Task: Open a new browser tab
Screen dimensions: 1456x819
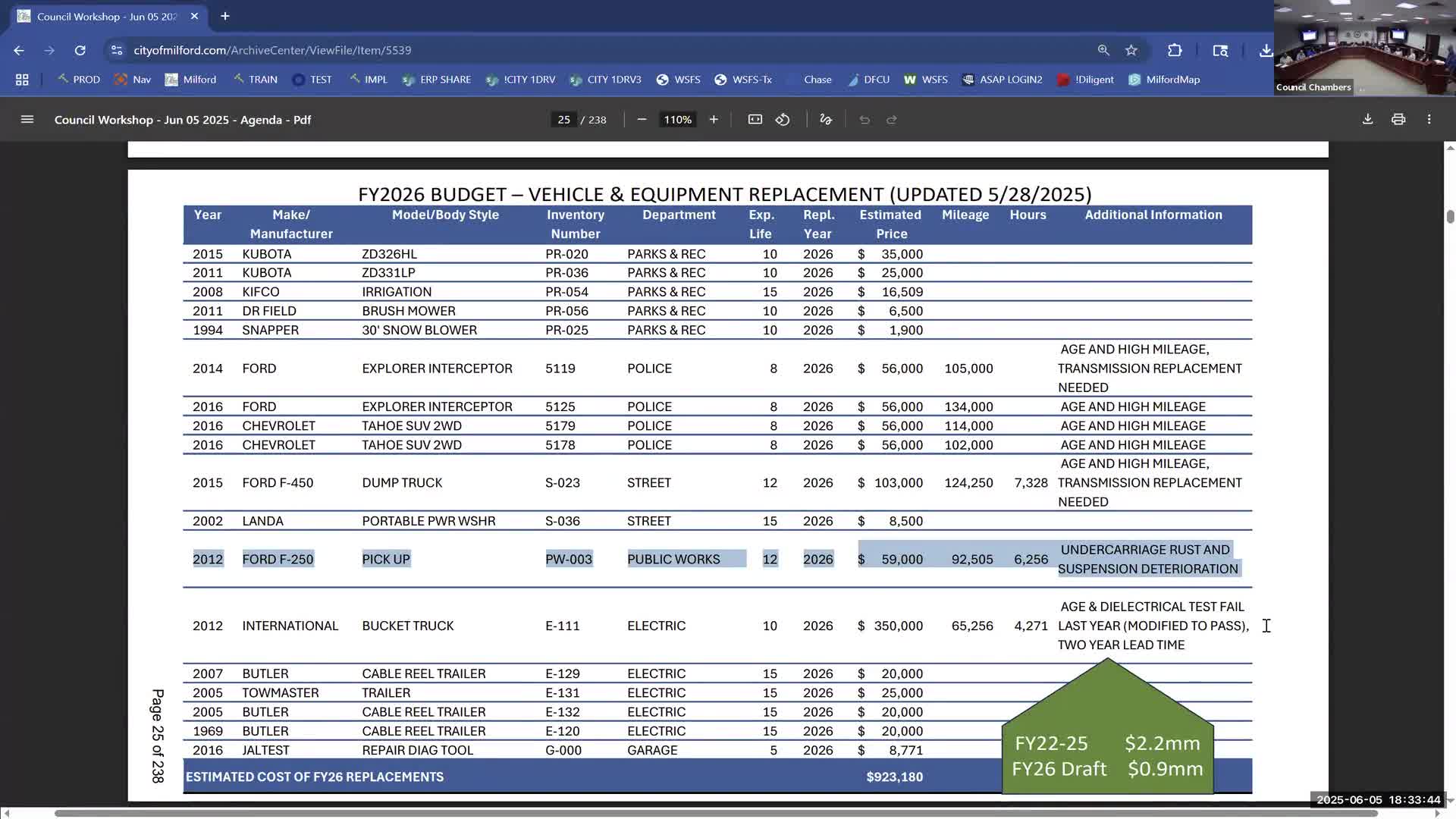Action: click(x=225, y=16)
